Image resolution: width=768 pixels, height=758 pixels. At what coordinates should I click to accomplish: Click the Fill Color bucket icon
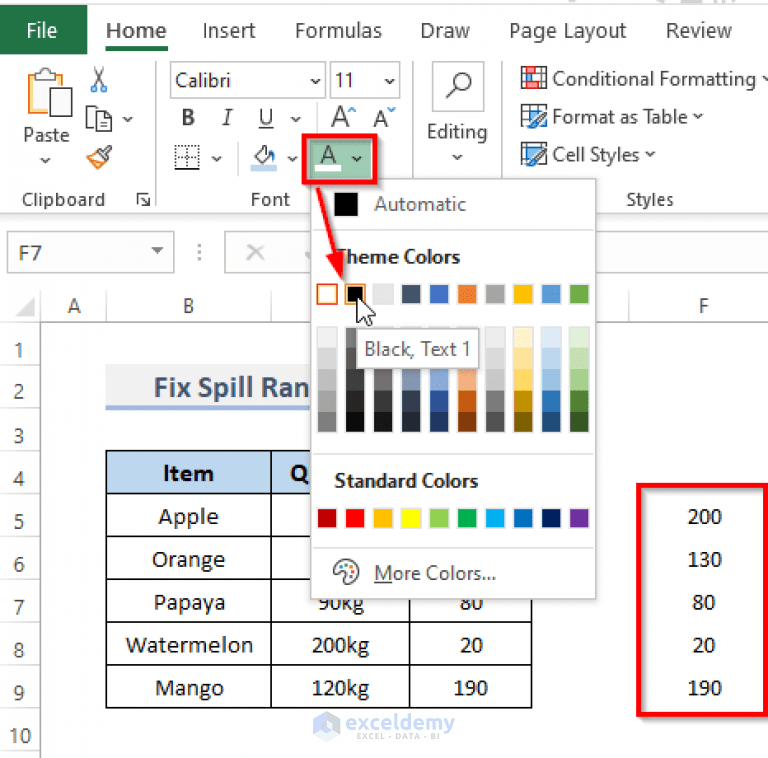264,158
